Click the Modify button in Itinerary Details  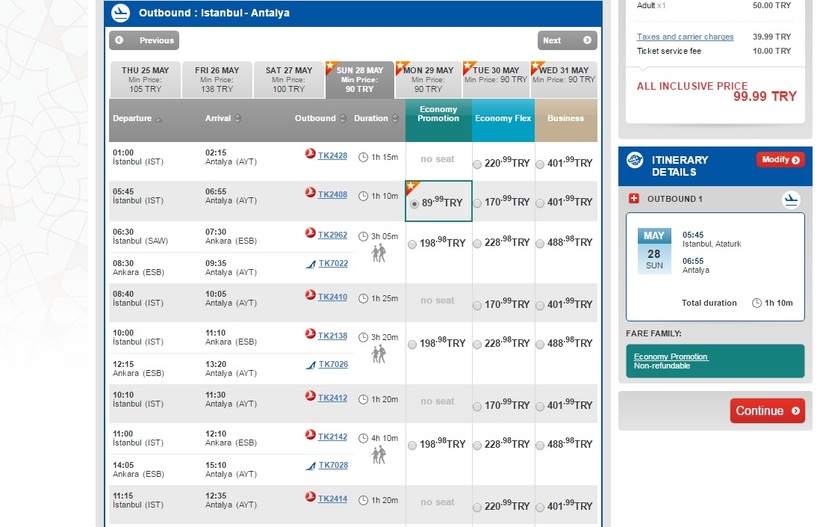780,159
